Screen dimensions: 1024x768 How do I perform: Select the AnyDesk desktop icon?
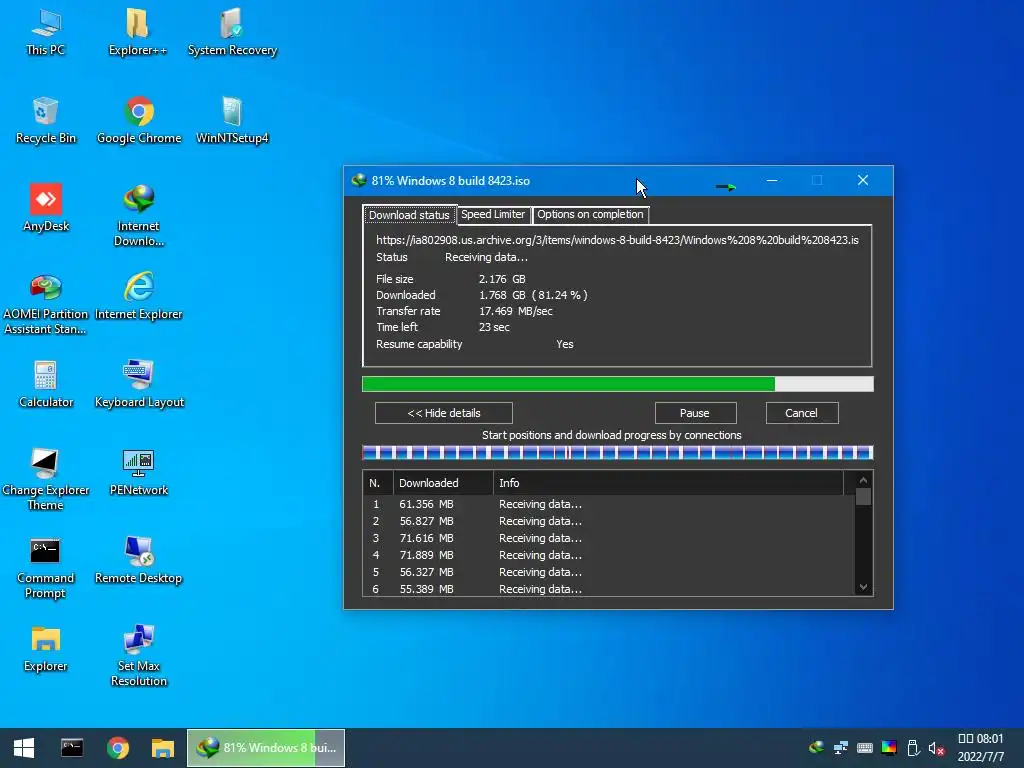click(46, 209)
